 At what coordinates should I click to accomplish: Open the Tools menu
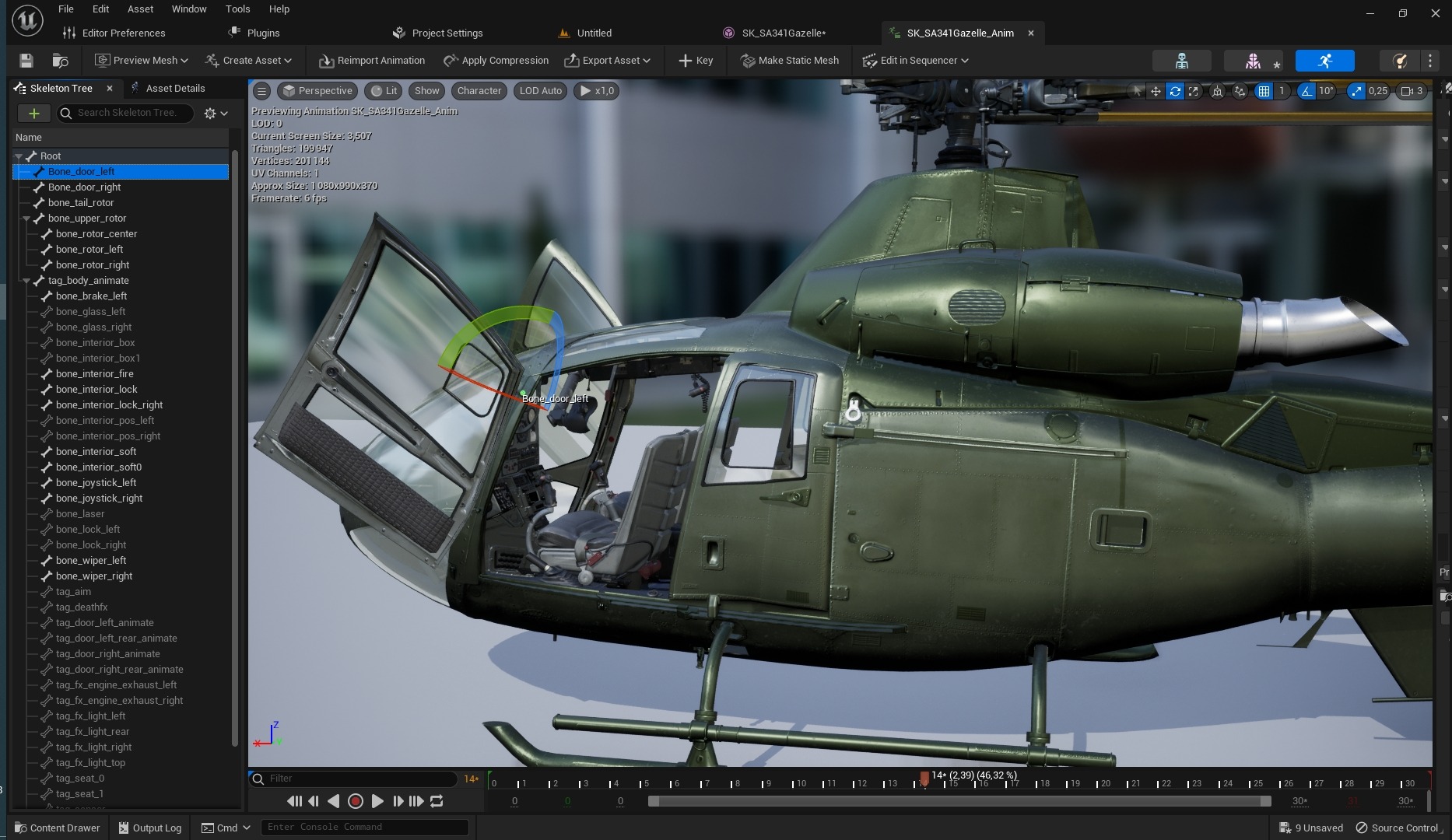[237, 9]
